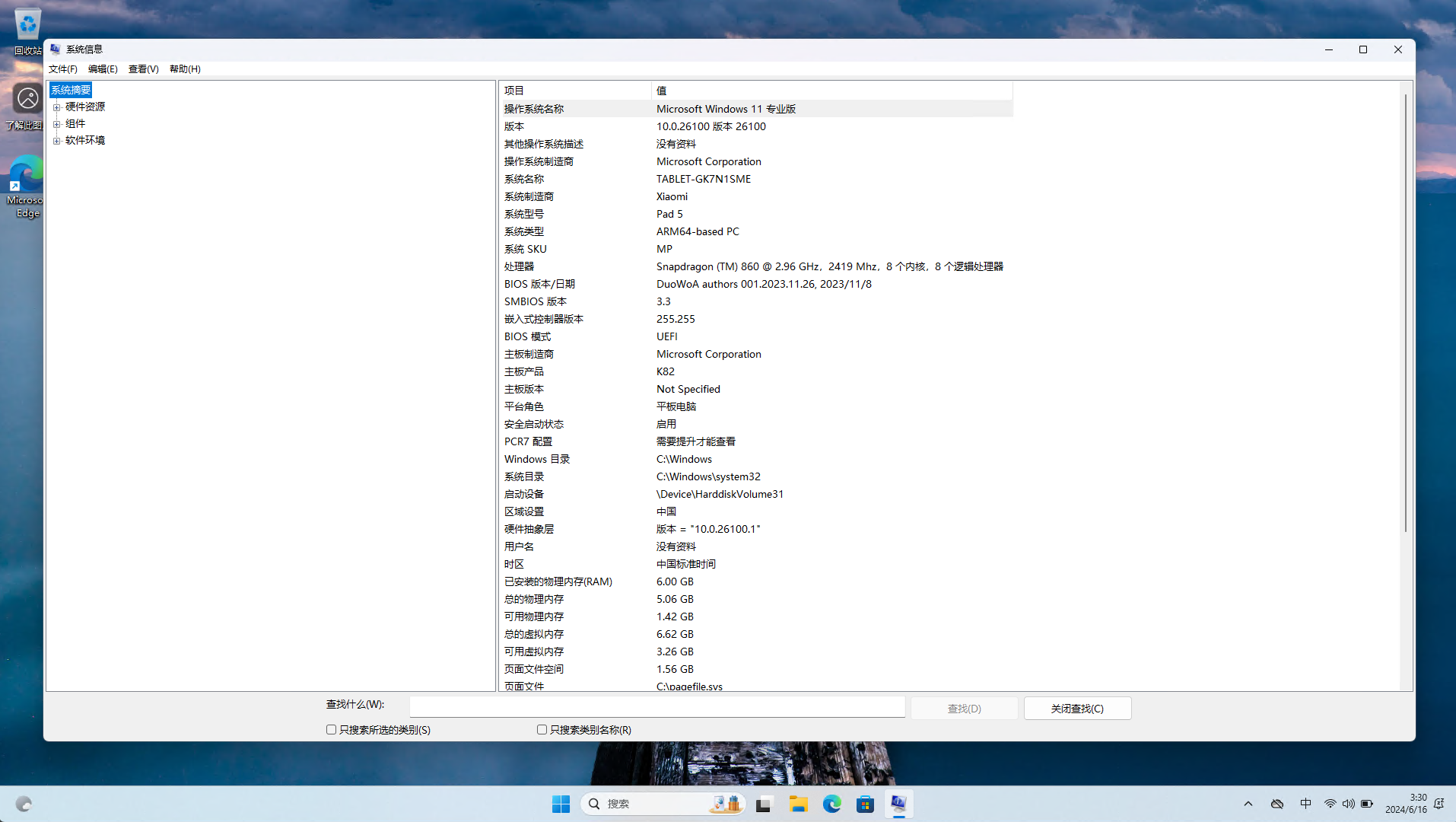Viewport: 1456px width, 822px height.
Task: Expand the 组件 tree node
Action: click(x=56, y=124)
